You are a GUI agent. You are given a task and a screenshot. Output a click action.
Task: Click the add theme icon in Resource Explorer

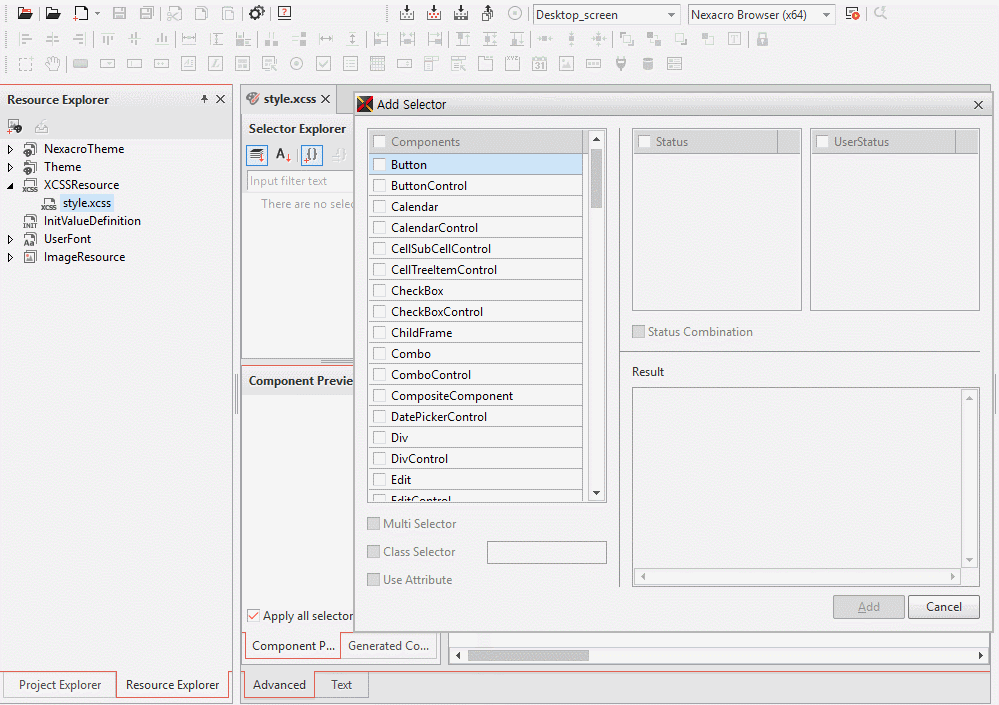click(x=15, y=126)
